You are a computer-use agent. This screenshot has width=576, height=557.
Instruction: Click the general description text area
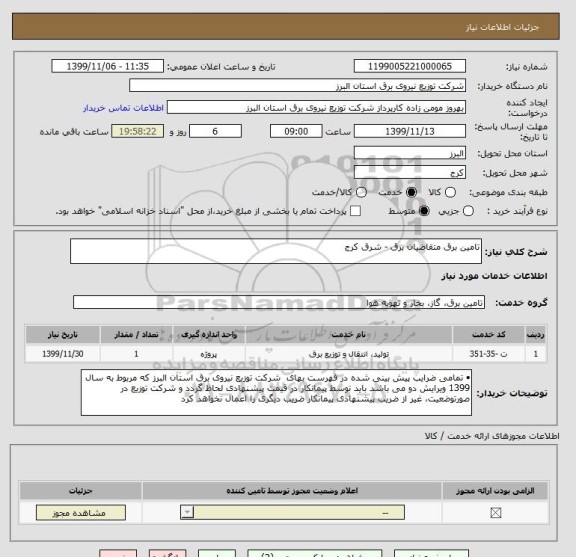coord(276,251)
